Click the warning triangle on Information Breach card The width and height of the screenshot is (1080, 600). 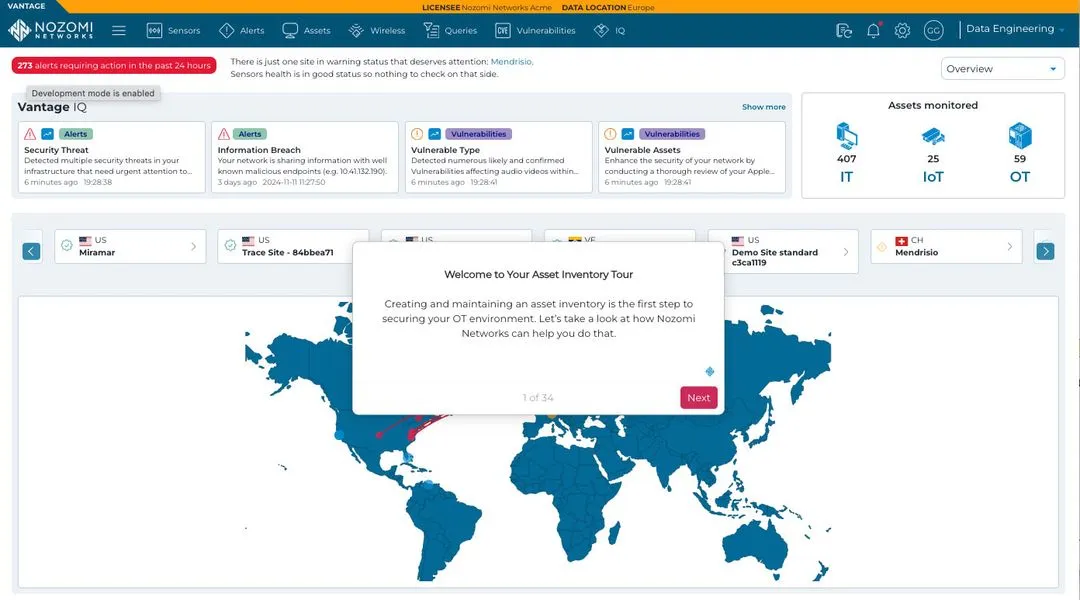(224, 134)
